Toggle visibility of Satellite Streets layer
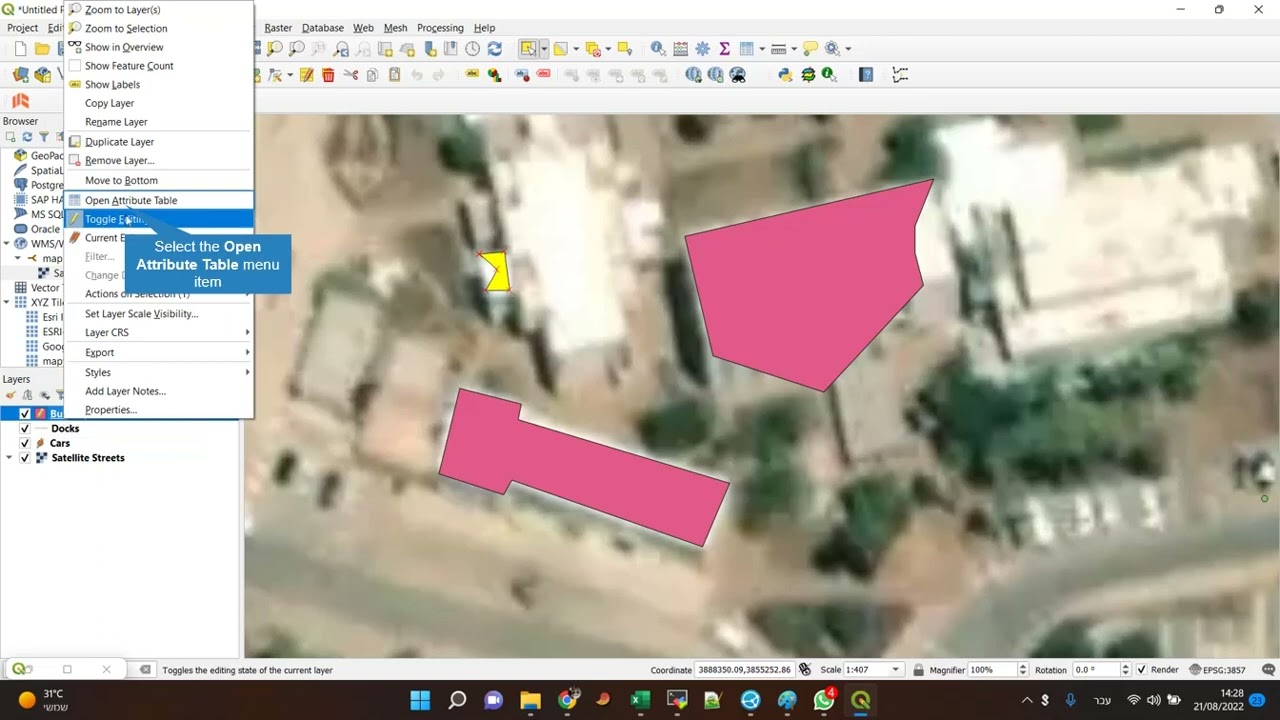 pos(25,458)
